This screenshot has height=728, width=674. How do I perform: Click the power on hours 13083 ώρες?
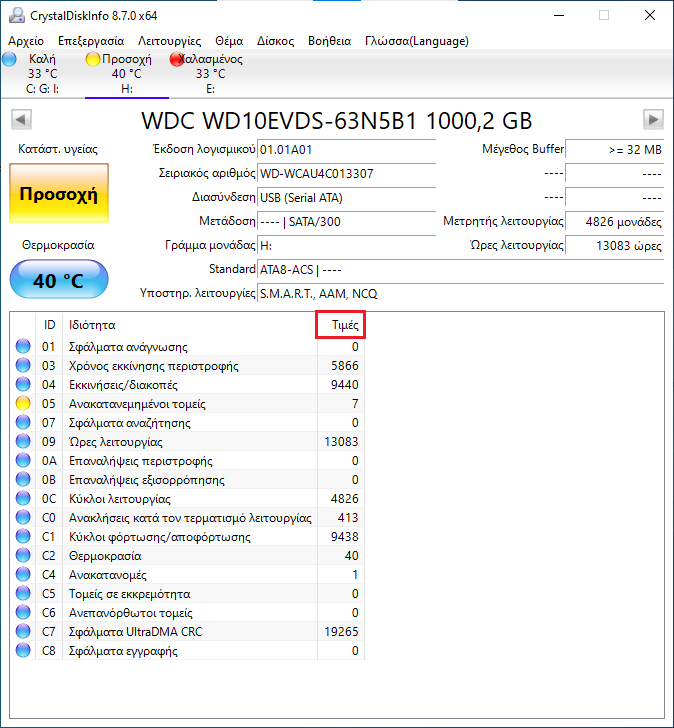pyautogui.click(x=615, y=246)
